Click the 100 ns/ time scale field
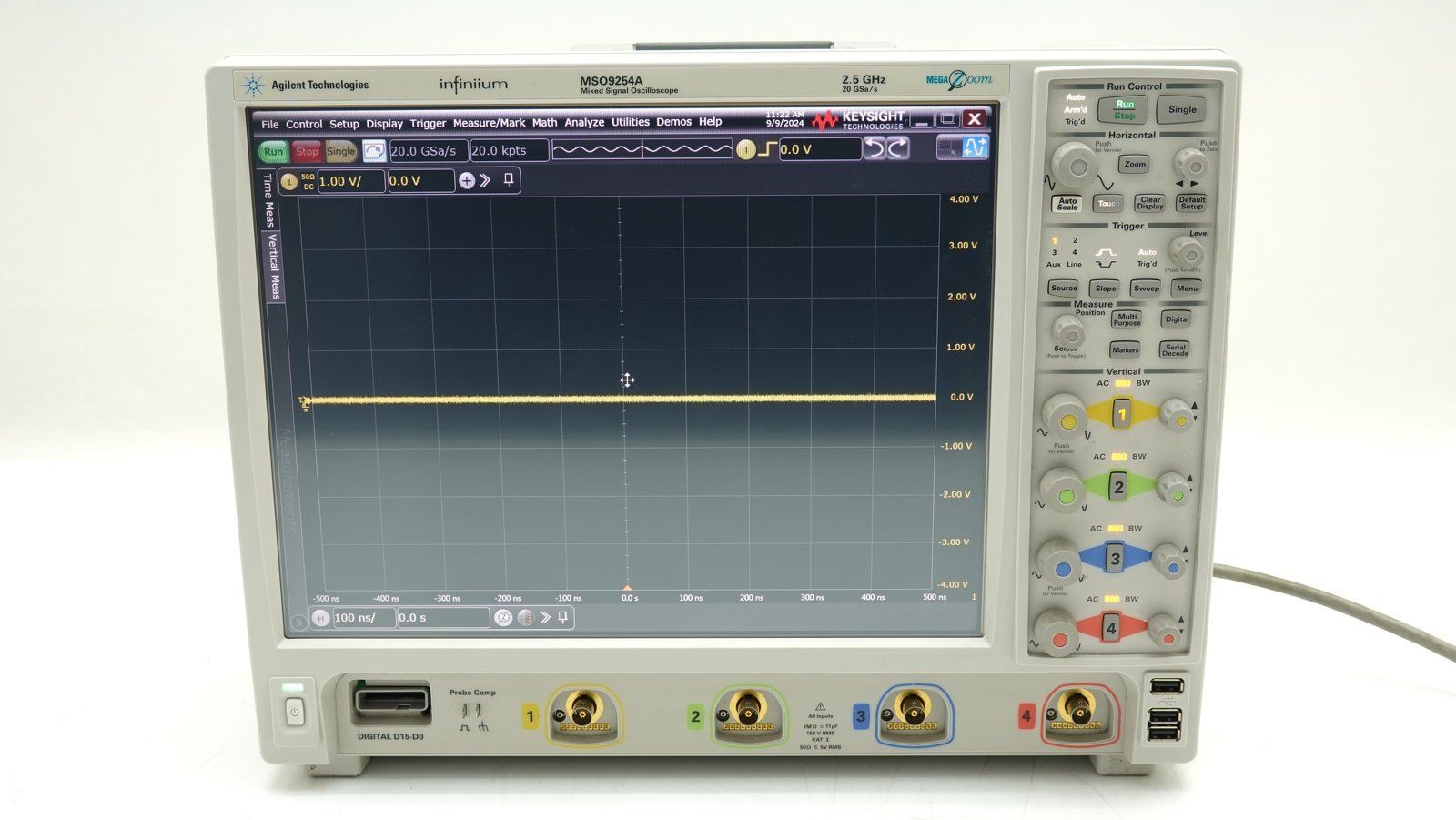 [364, 618]
